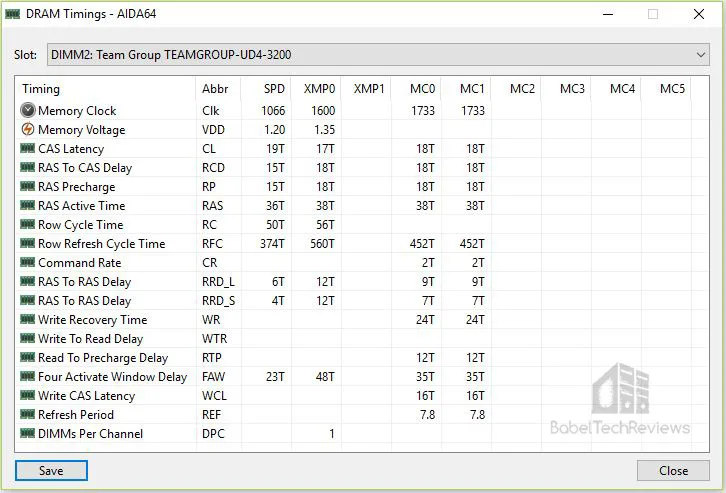The image size is (726, 493).
Task: Select the 'Command Rate' row label
Action: 79,262
